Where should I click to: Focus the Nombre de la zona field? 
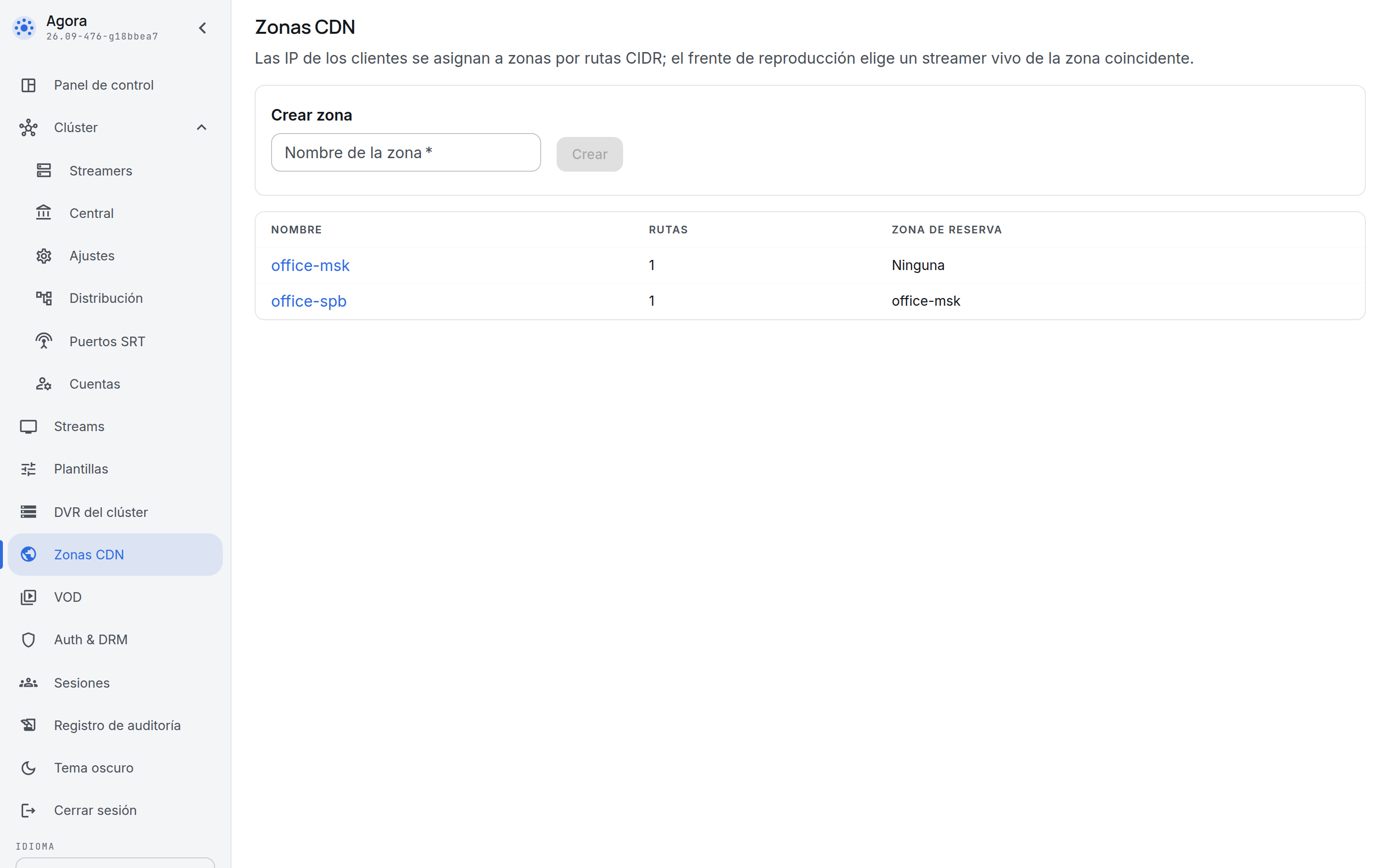click(x=406, y=152)
